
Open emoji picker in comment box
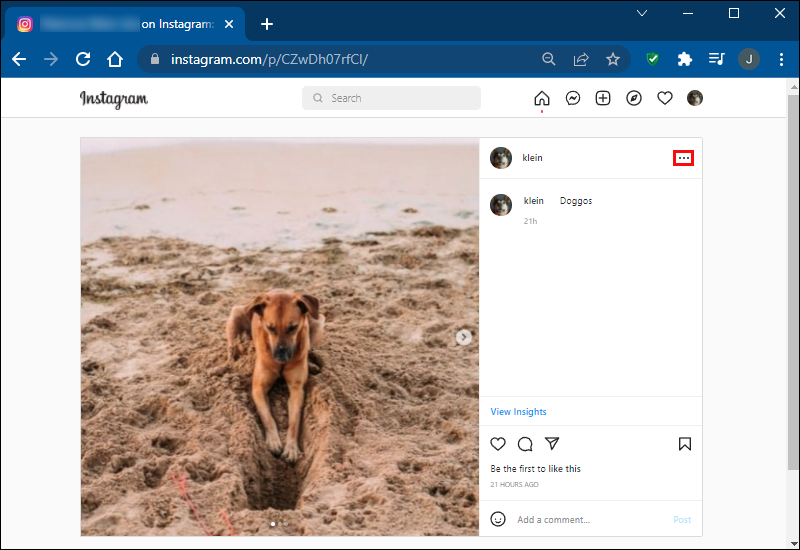pos(498,519)
